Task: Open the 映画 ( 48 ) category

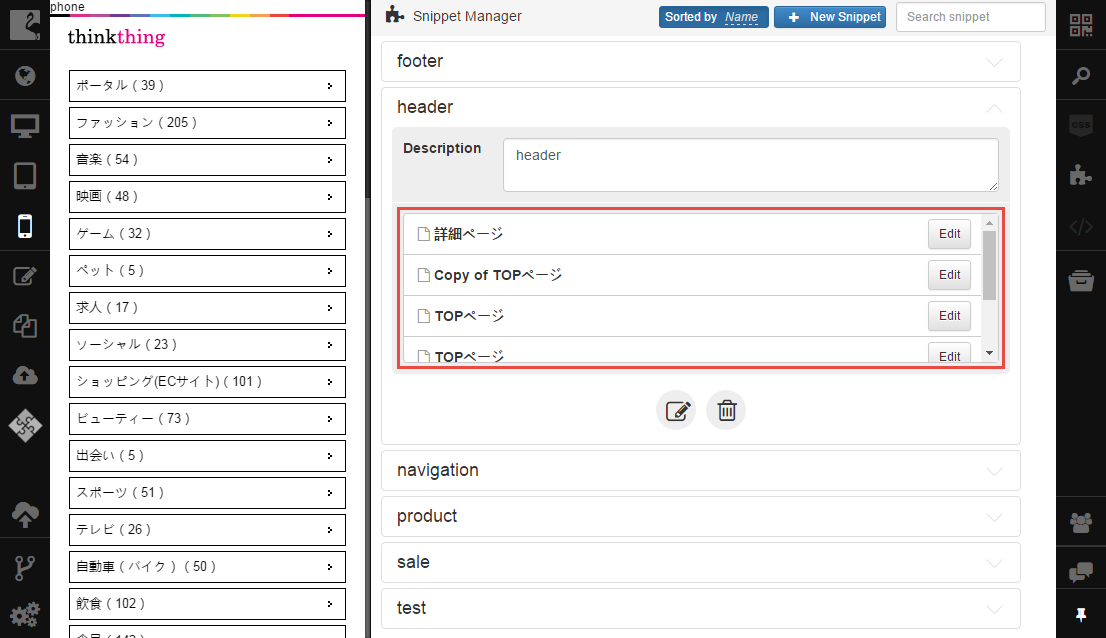Action: (x=207, y=197)
